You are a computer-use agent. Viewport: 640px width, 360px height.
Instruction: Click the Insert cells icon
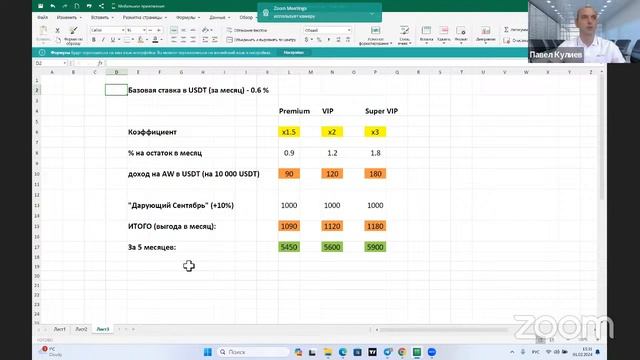[426, 31]
